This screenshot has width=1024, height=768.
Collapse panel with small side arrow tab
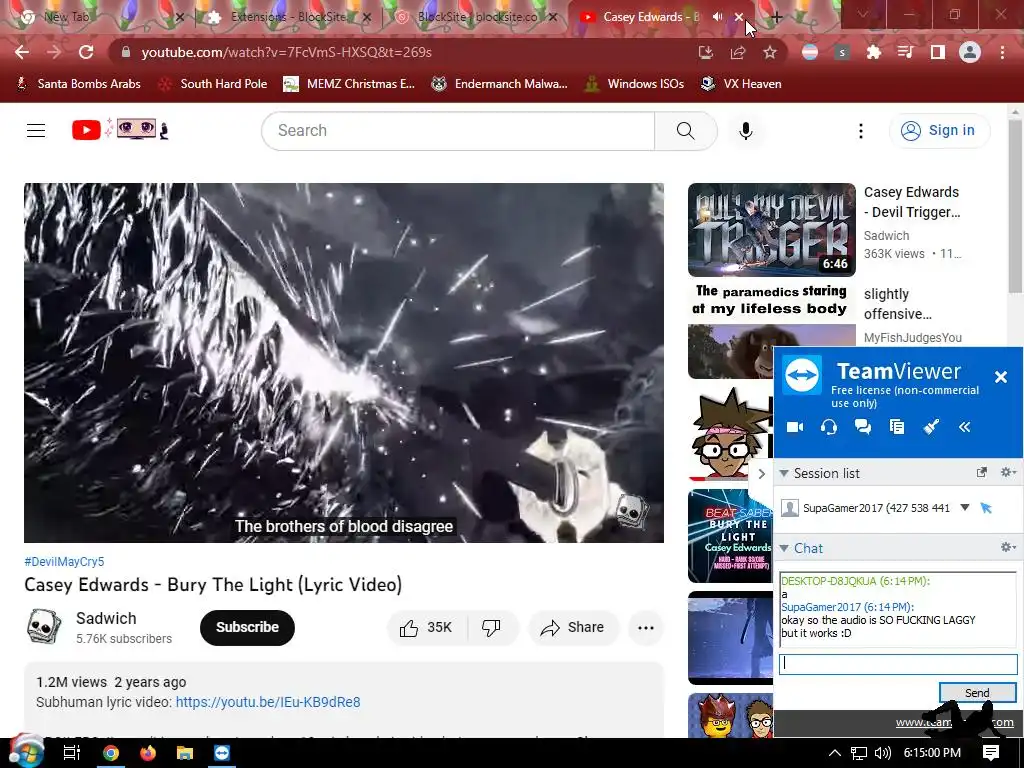761,473
